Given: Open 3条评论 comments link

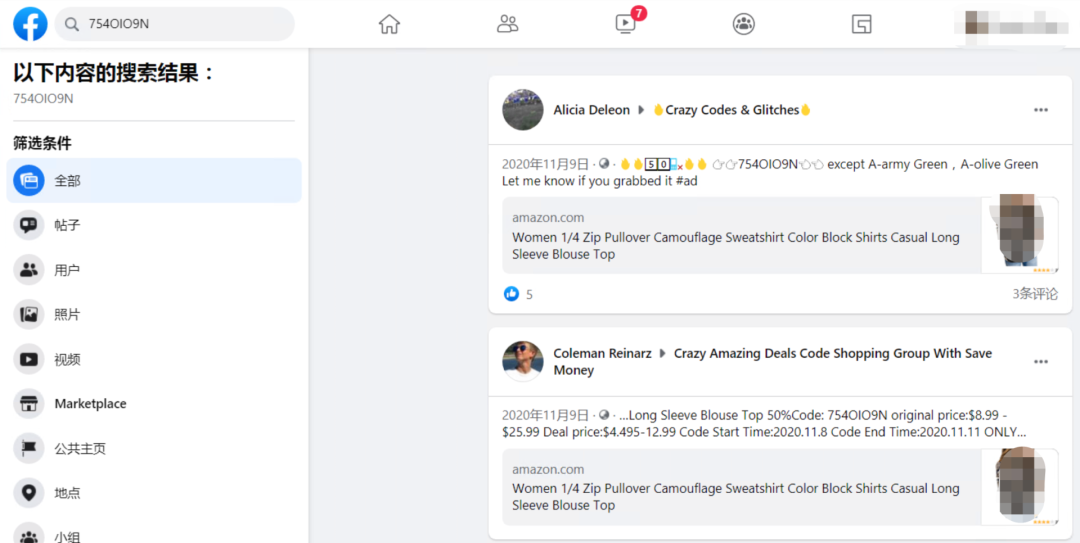Looking at the screenshot, I should coord(1035,294).
